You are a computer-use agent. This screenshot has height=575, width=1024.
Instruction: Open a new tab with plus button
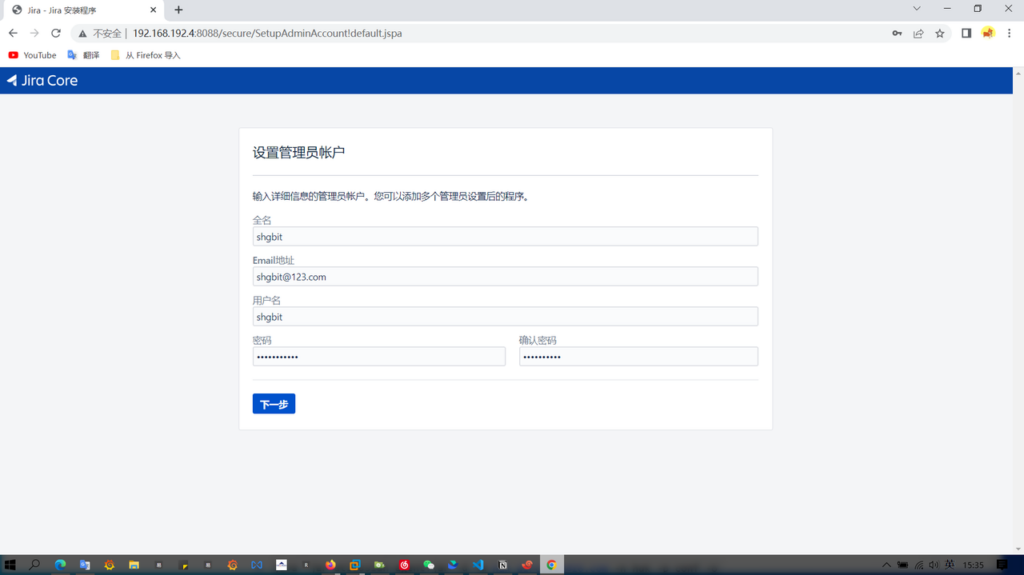point(178,10)
